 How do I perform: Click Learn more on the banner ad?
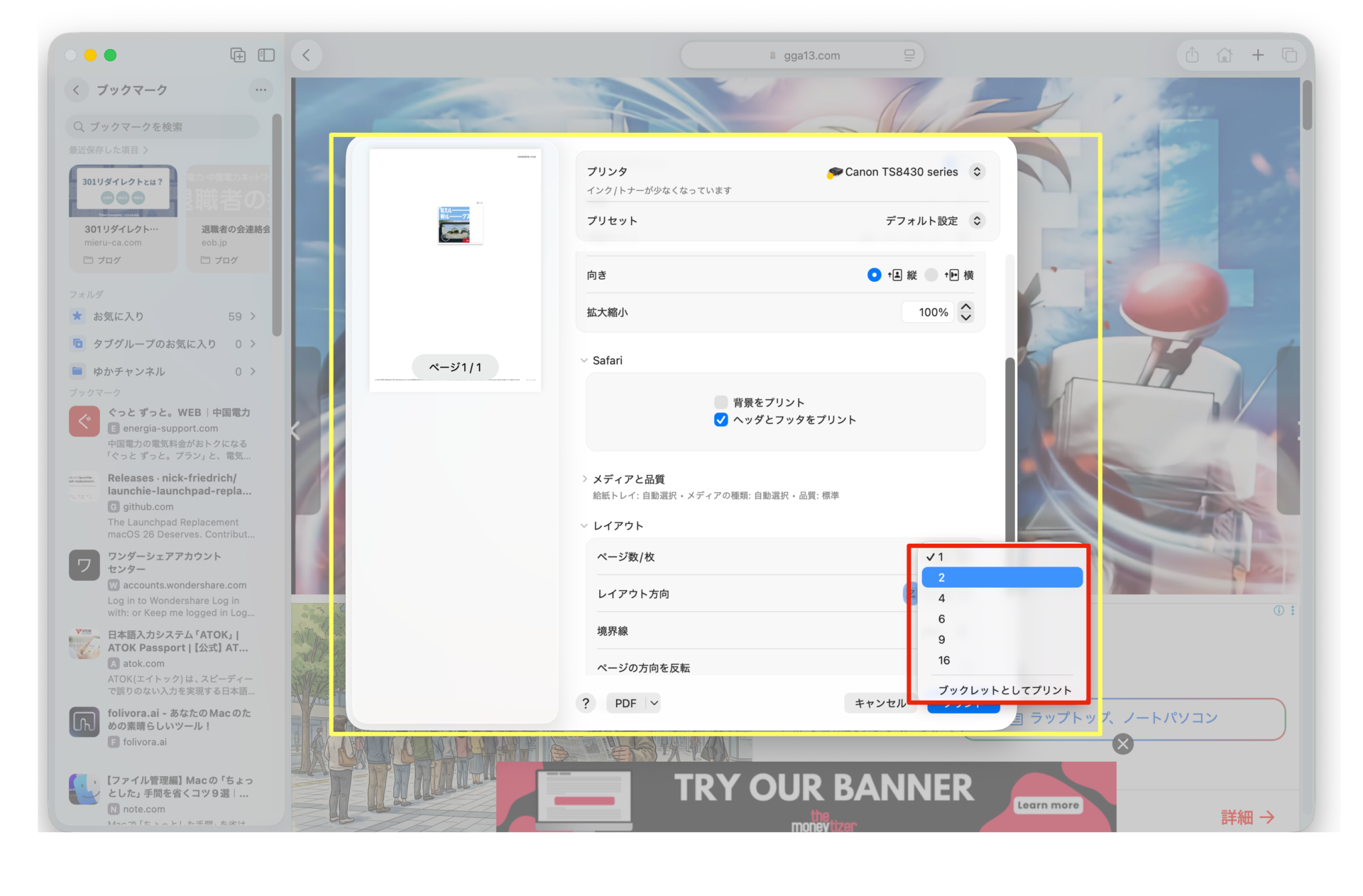click(x=1048, y=805)
